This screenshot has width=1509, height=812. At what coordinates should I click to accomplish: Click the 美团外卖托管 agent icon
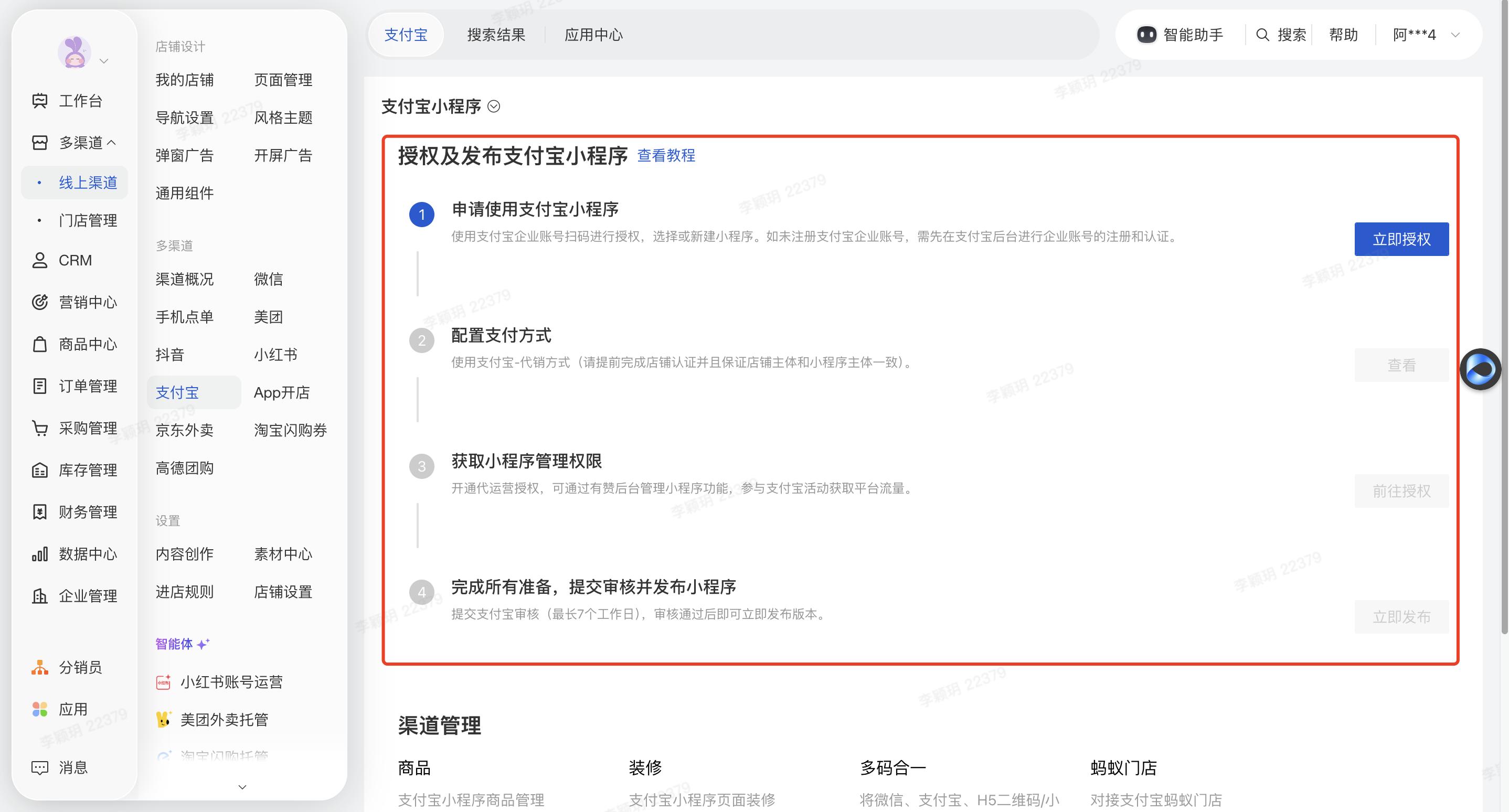click(163, 720)
